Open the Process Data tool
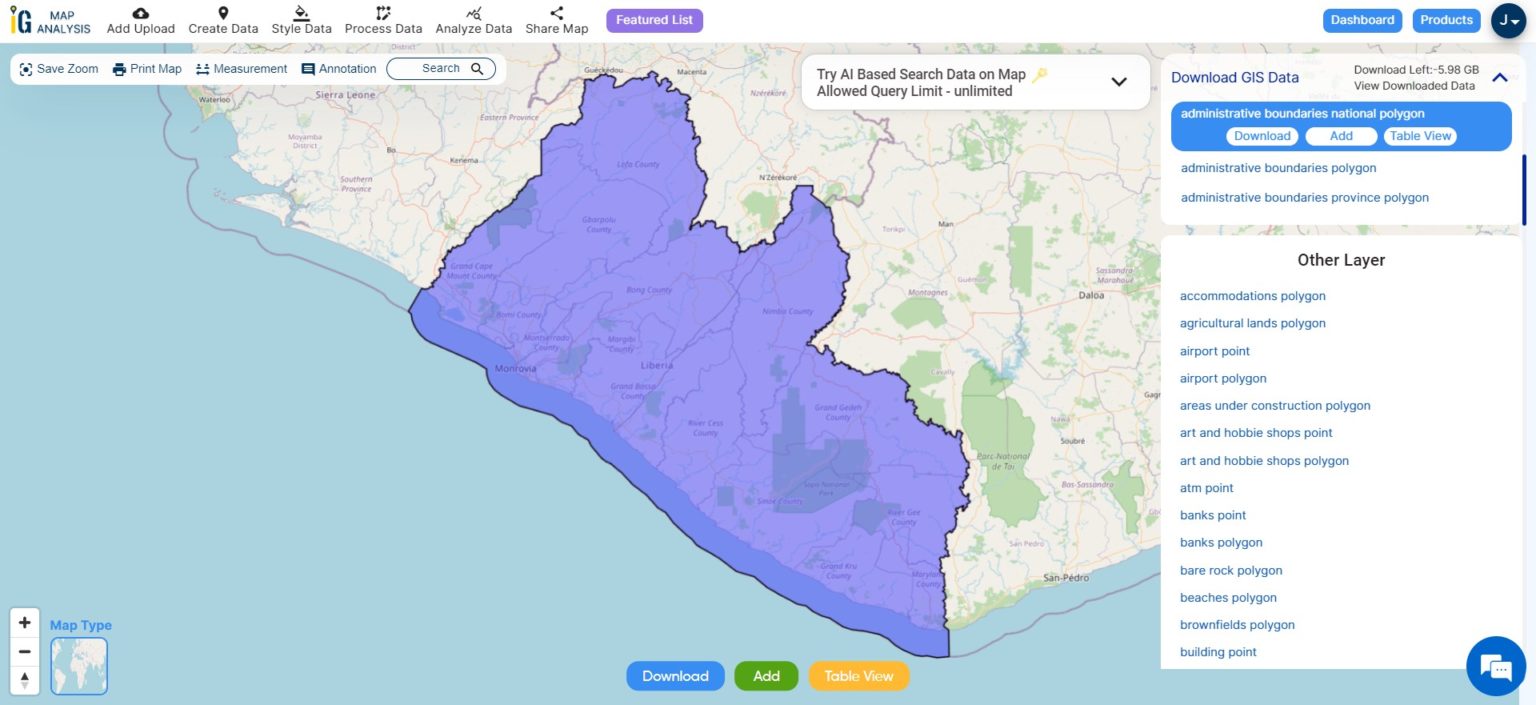 (381, 14)
